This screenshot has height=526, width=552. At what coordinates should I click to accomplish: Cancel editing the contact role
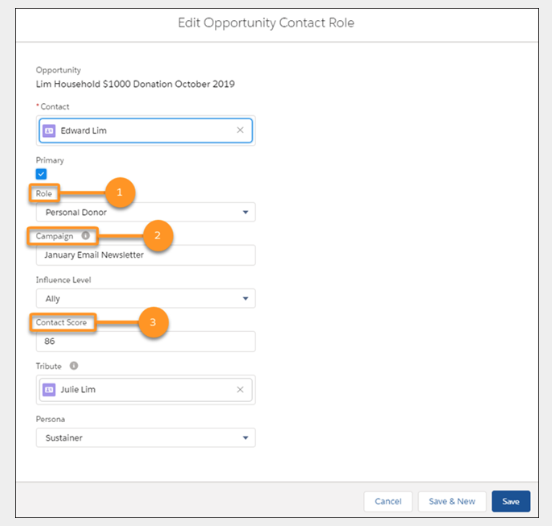point(388,501)
